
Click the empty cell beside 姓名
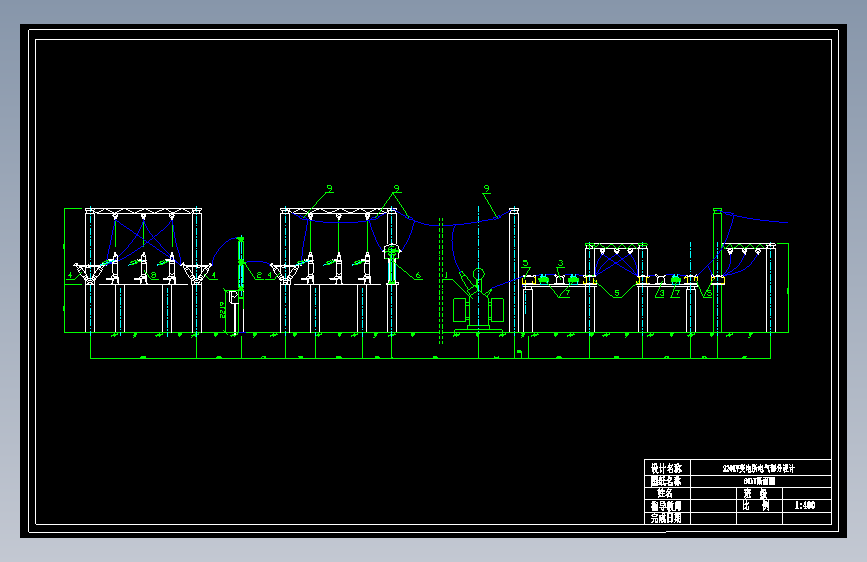713,493
